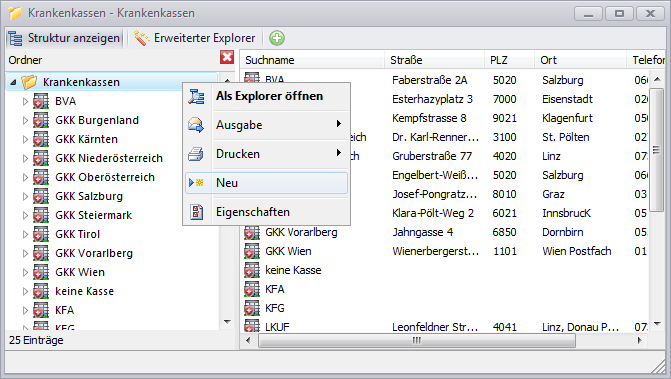
Task: Click keine Kasse icon in tree
Action: click(41, 291)
